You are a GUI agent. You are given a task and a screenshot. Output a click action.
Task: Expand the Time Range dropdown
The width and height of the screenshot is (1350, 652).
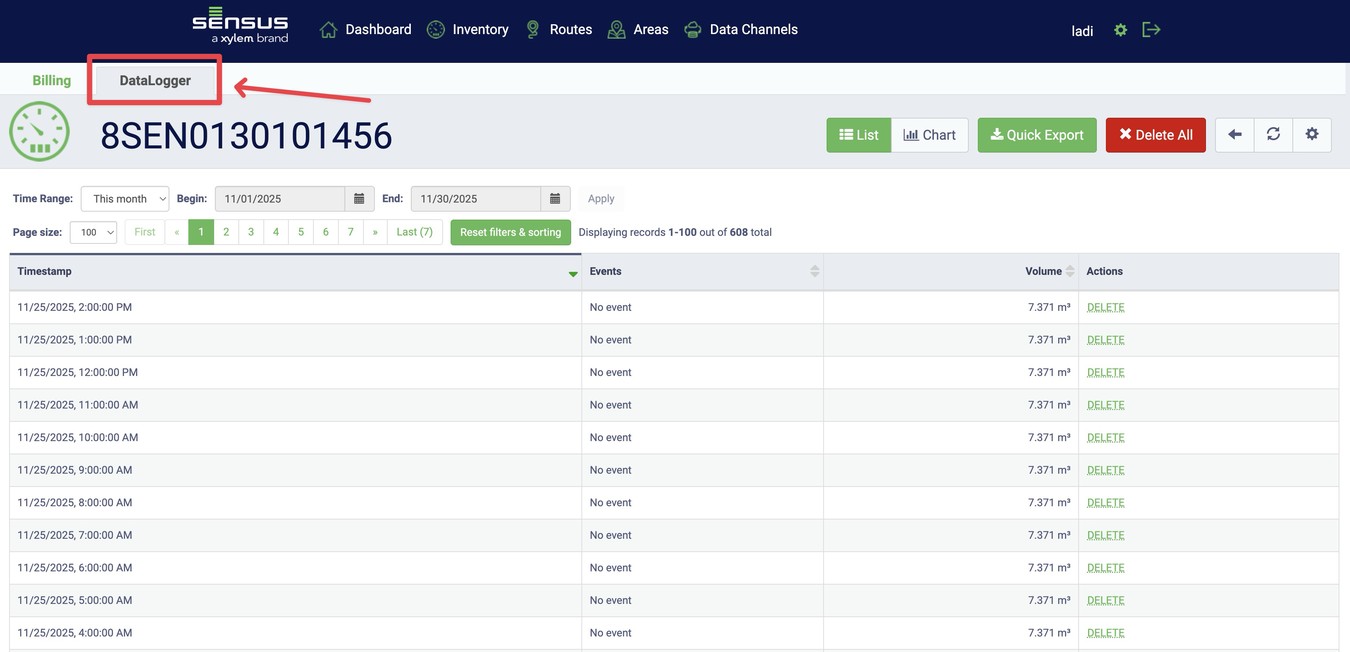[125, 199]
